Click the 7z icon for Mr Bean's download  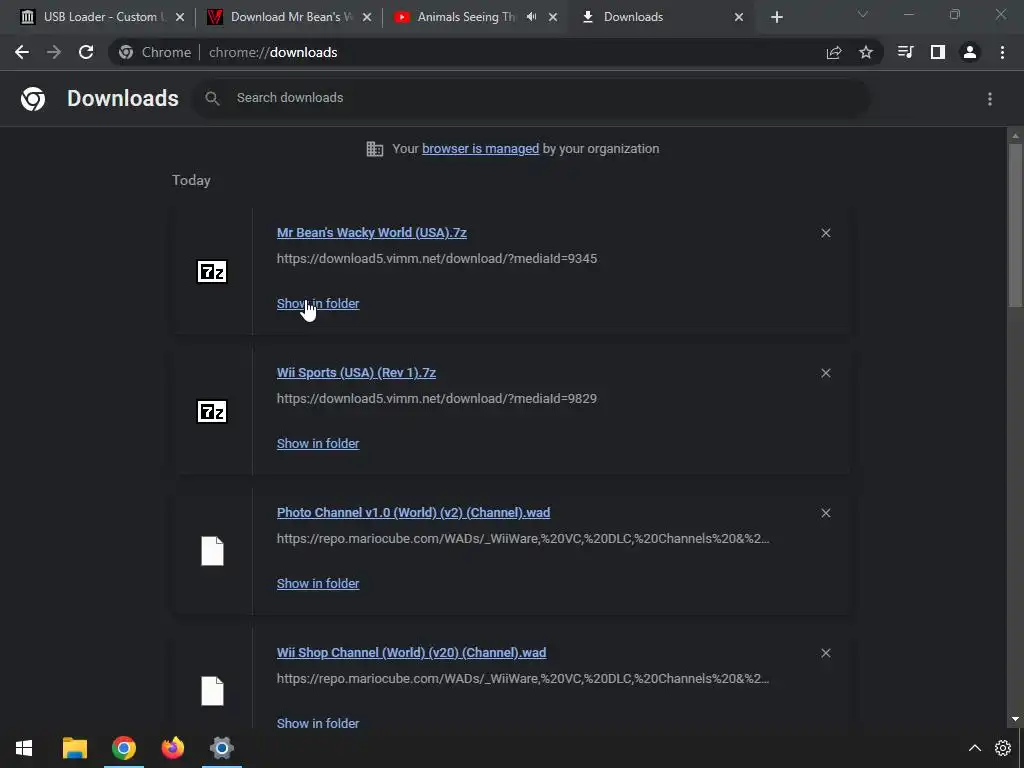[212, 272]
